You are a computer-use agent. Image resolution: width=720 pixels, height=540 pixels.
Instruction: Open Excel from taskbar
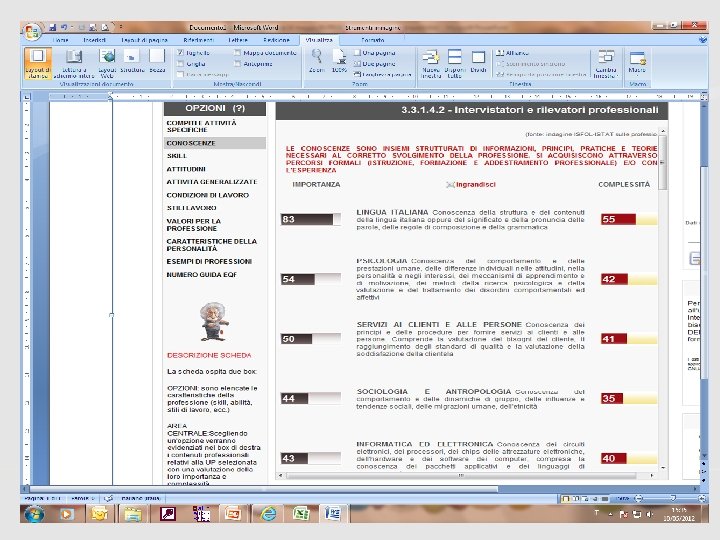point(301,513)
